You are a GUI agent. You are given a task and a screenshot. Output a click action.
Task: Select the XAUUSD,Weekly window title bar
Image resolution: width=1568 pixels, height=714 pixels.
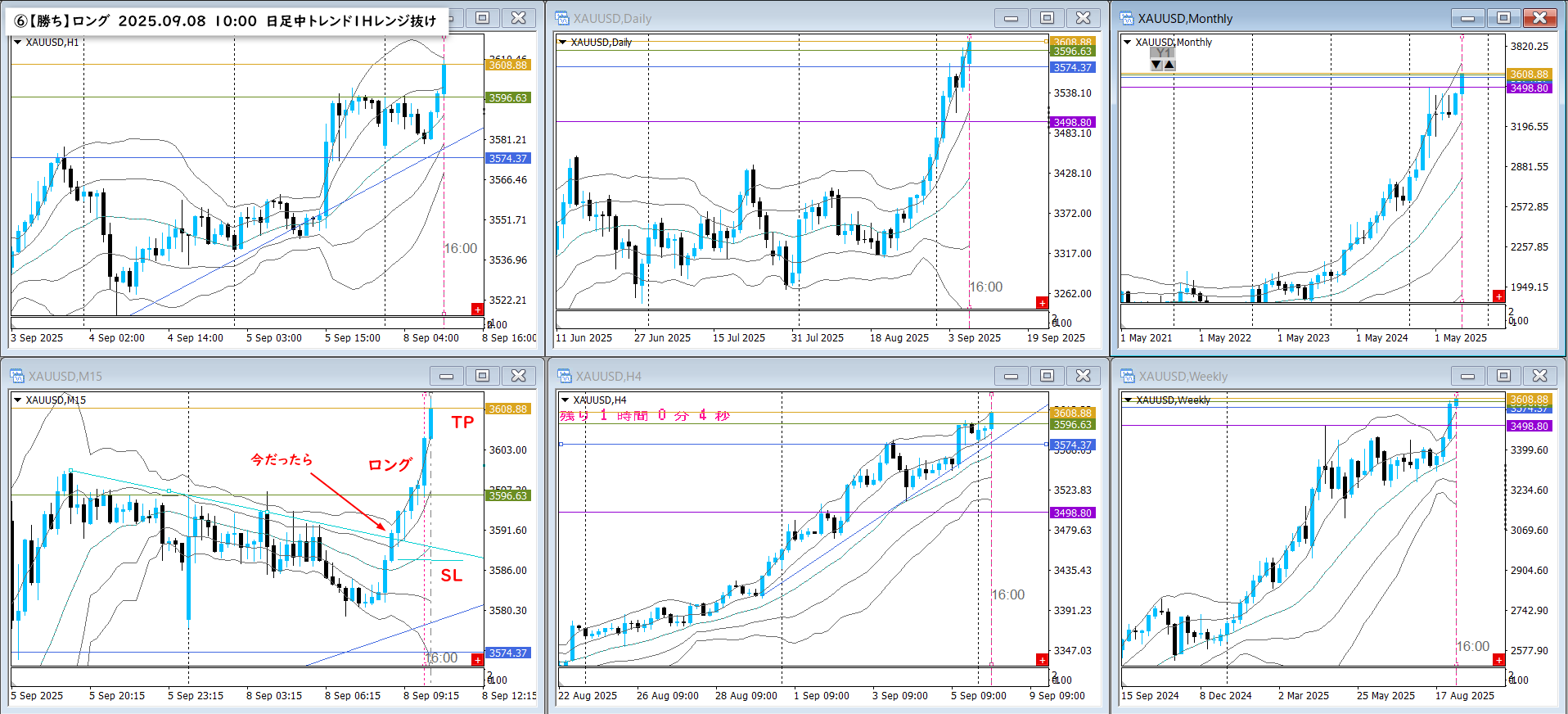click(1277, 376)
